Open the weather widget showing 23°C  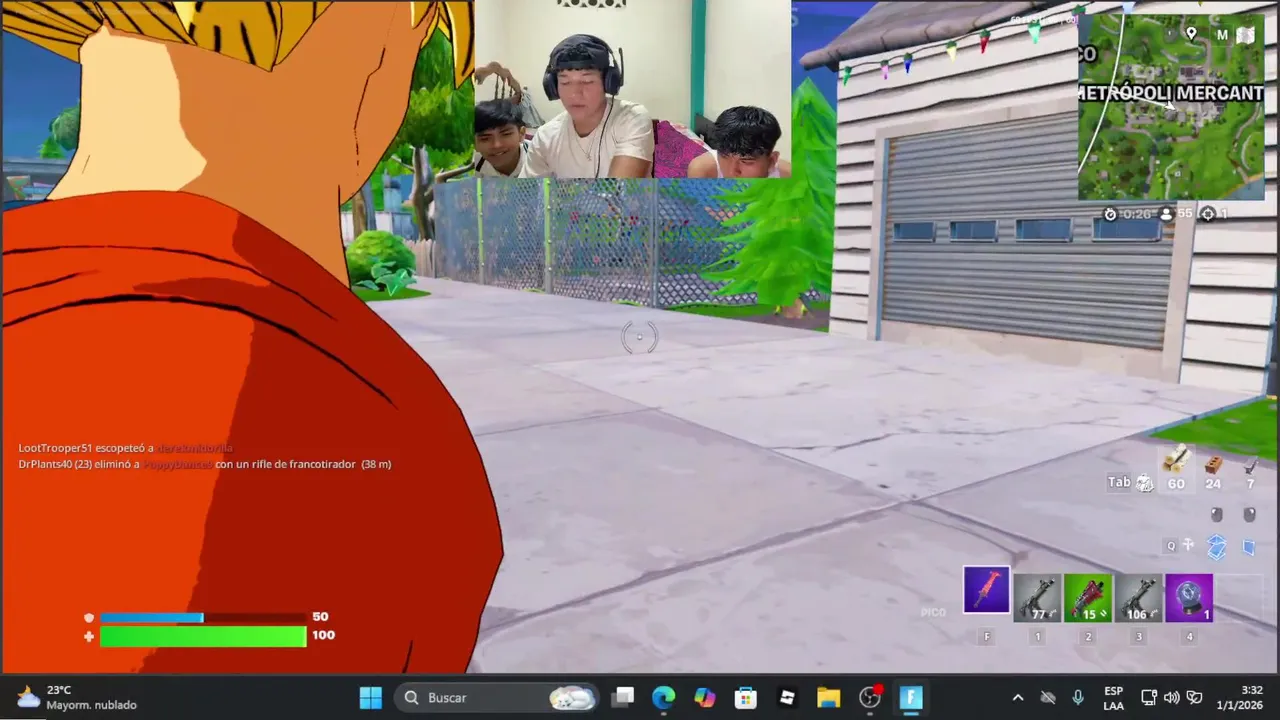77,698
